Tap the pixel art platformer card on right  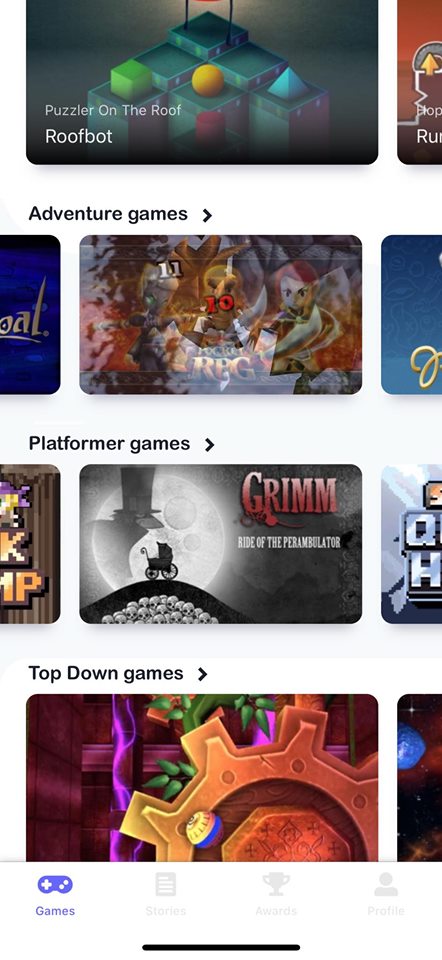tap(411, 544)
